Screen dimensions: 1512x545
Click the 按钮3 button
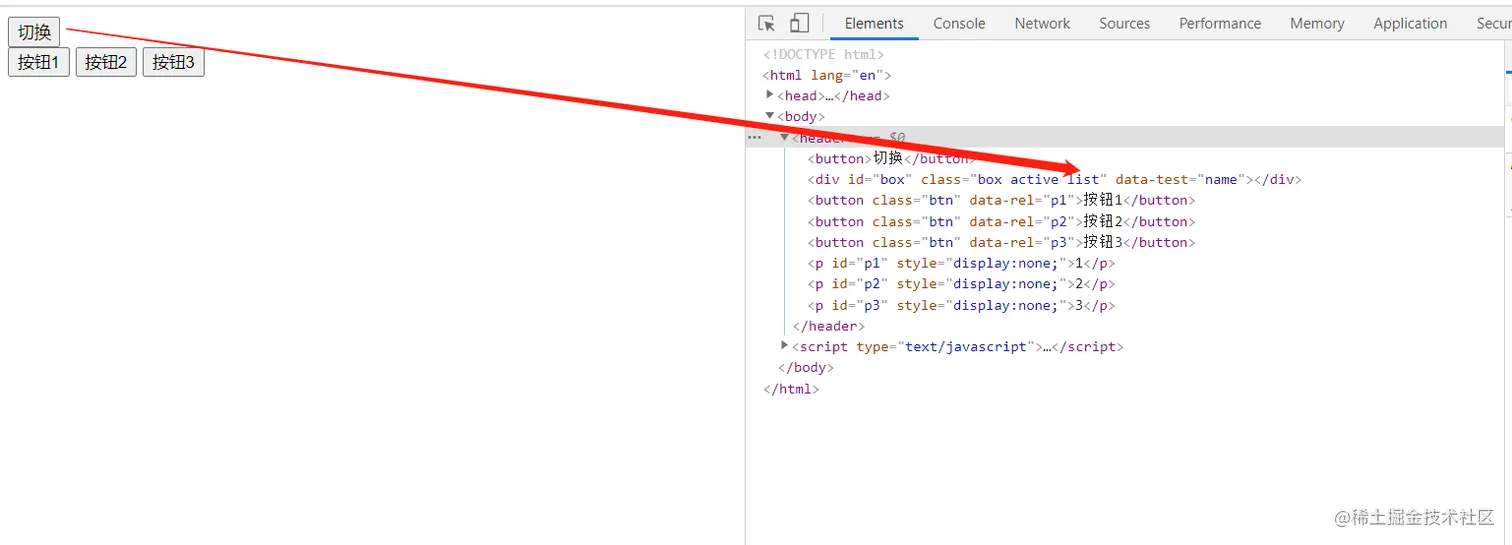(x=173, y=62)
